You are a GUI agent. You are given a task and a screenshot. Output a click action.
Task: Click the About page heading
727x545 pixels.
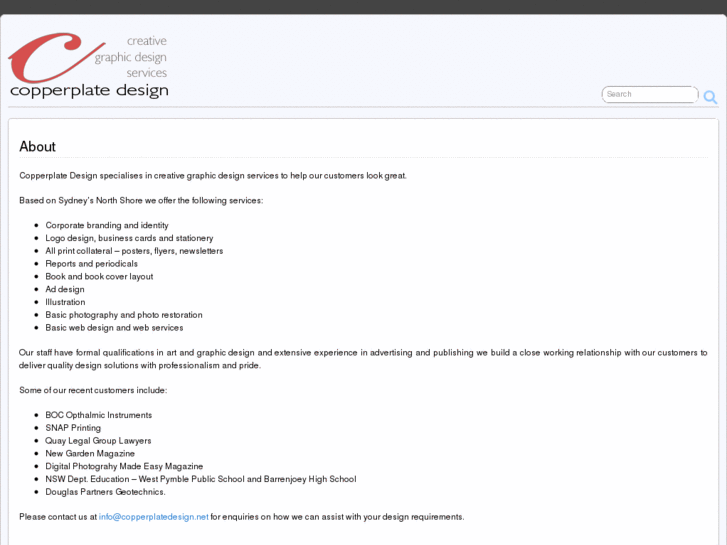click(37, 147)
